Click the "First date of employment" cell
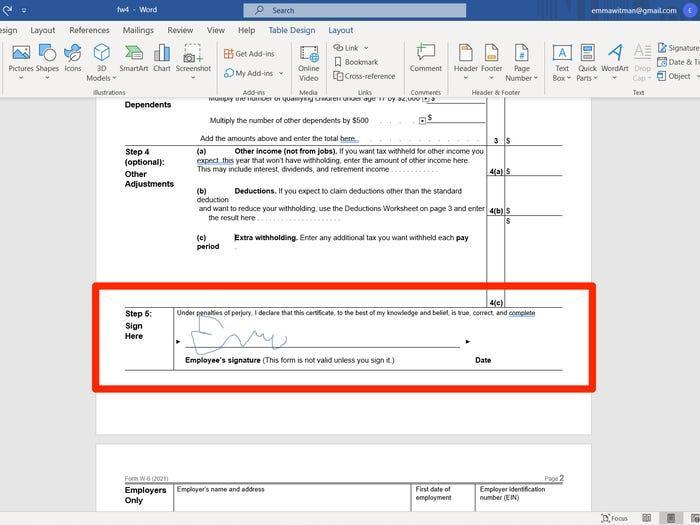Image resolution: width=700 pixels, height=525 pixels. pyautogui.click(x=443, y=497)
